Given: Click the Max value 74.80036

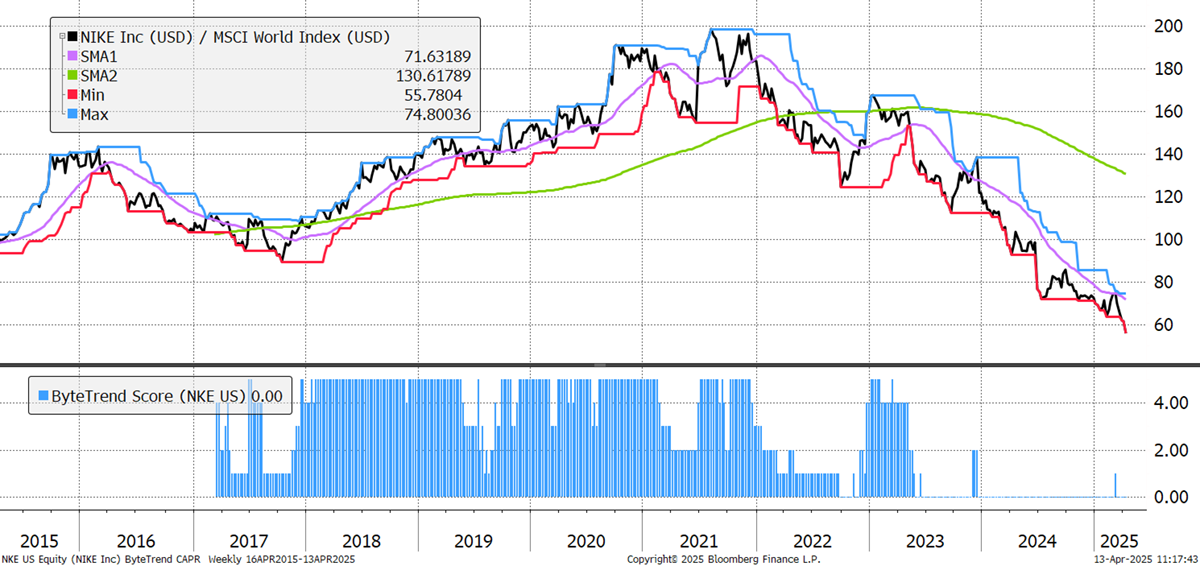Looking at the screenshot, I should coord(436,114).
